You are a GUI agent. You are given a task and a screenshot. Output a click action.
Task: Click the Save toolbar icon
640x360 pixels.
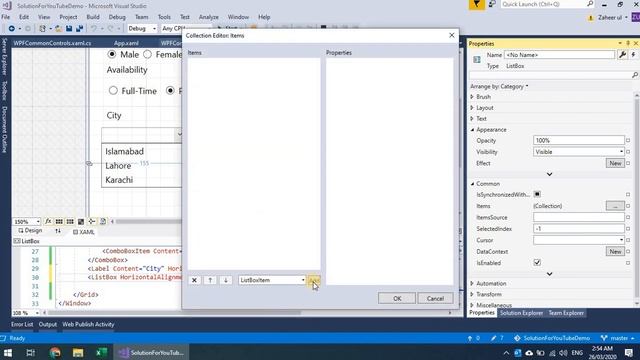point(69,29)
